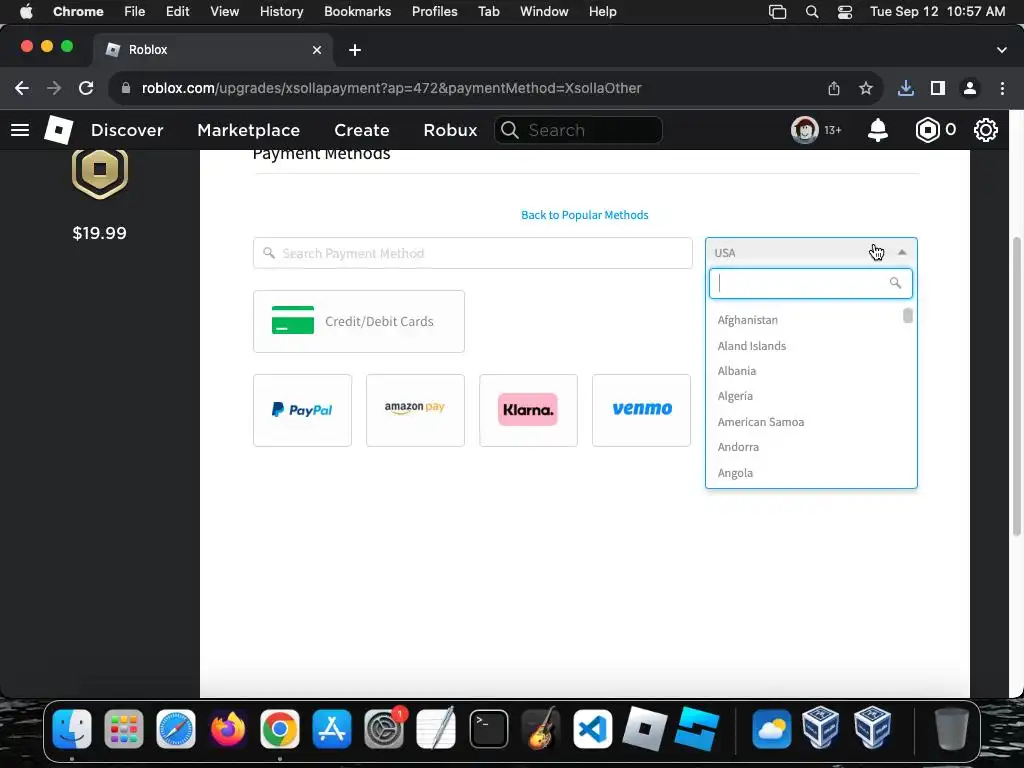Screen dimensions: 1024x768
Task: Open the View menu
Action: point(224,12)
